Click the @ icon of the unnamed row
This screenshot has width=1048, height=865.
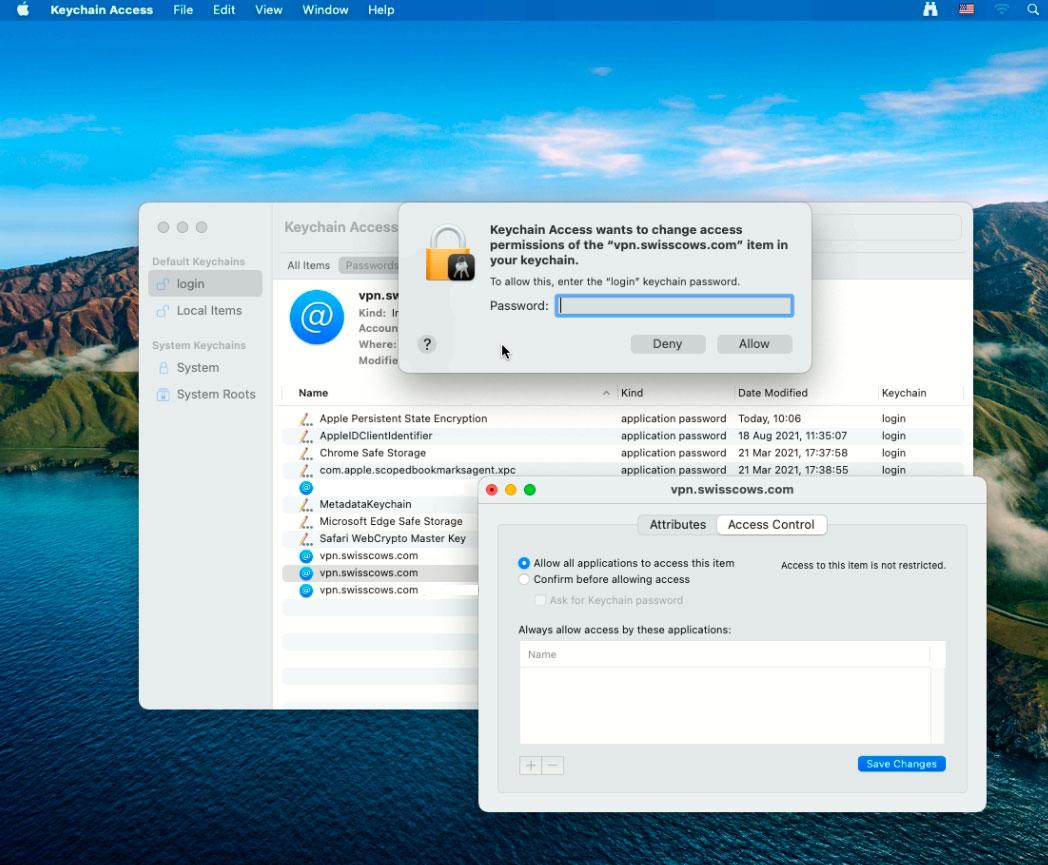coord(306,487)
